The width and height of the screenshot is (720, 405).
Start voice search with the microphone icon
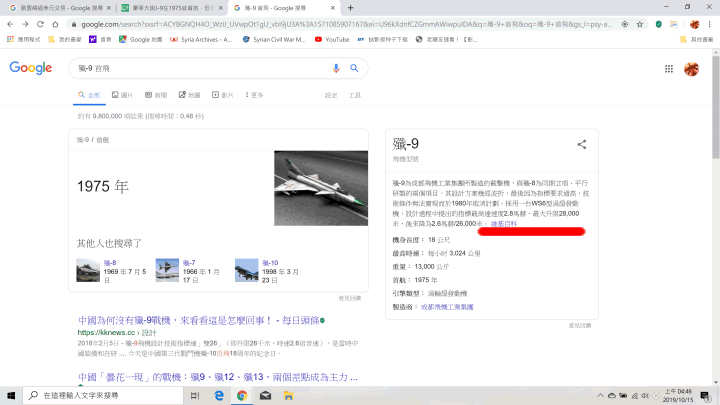(336, 68)
